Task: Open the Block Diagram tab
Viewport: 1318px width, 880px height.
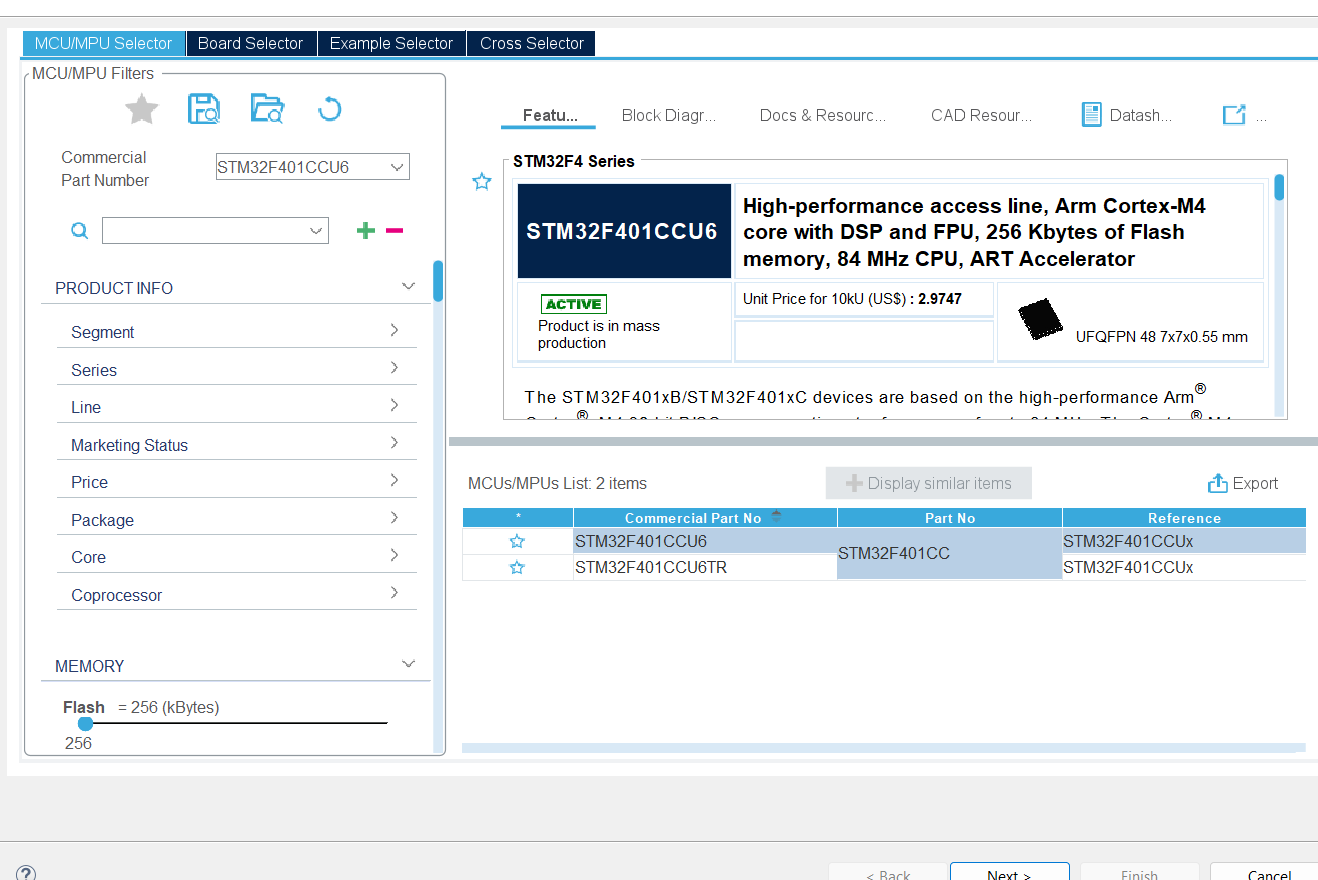Action: point(668,115)
